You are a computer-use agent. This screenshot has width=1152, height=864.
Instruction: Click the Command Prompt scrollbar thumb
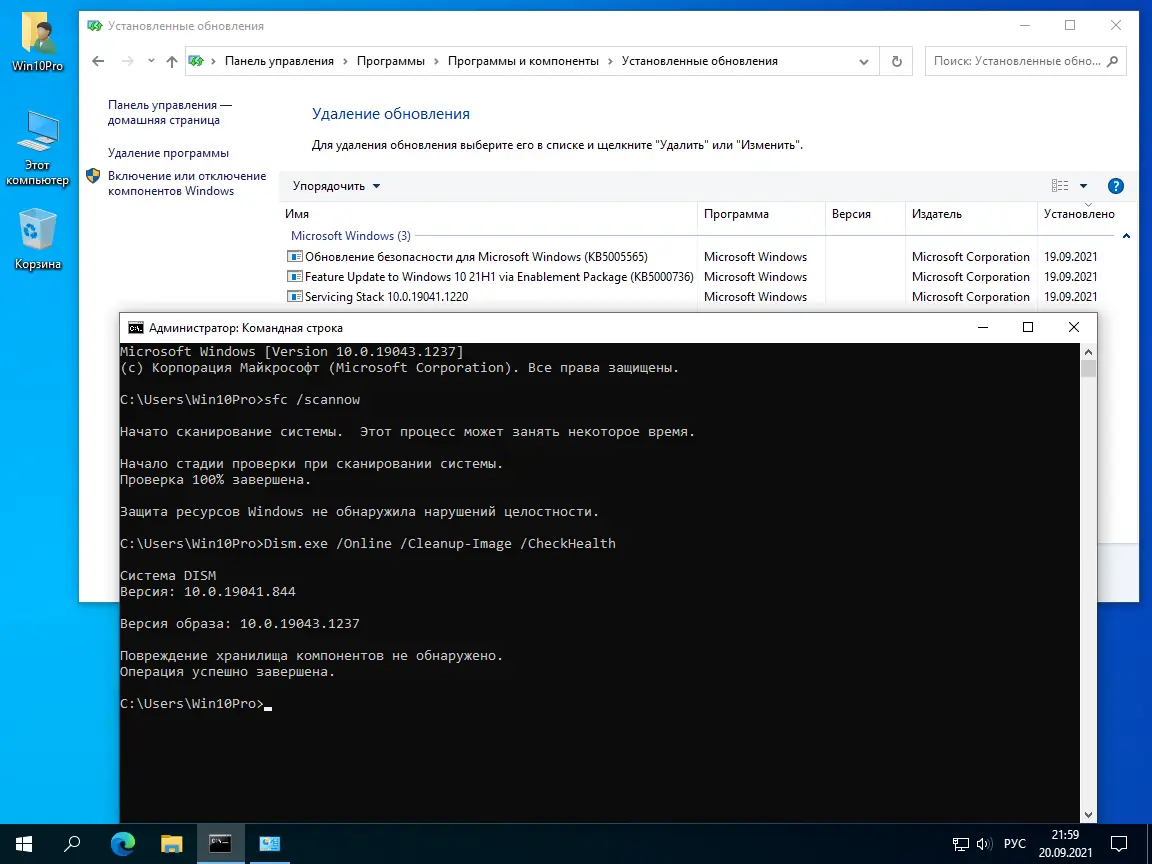tap(1088, 368)
